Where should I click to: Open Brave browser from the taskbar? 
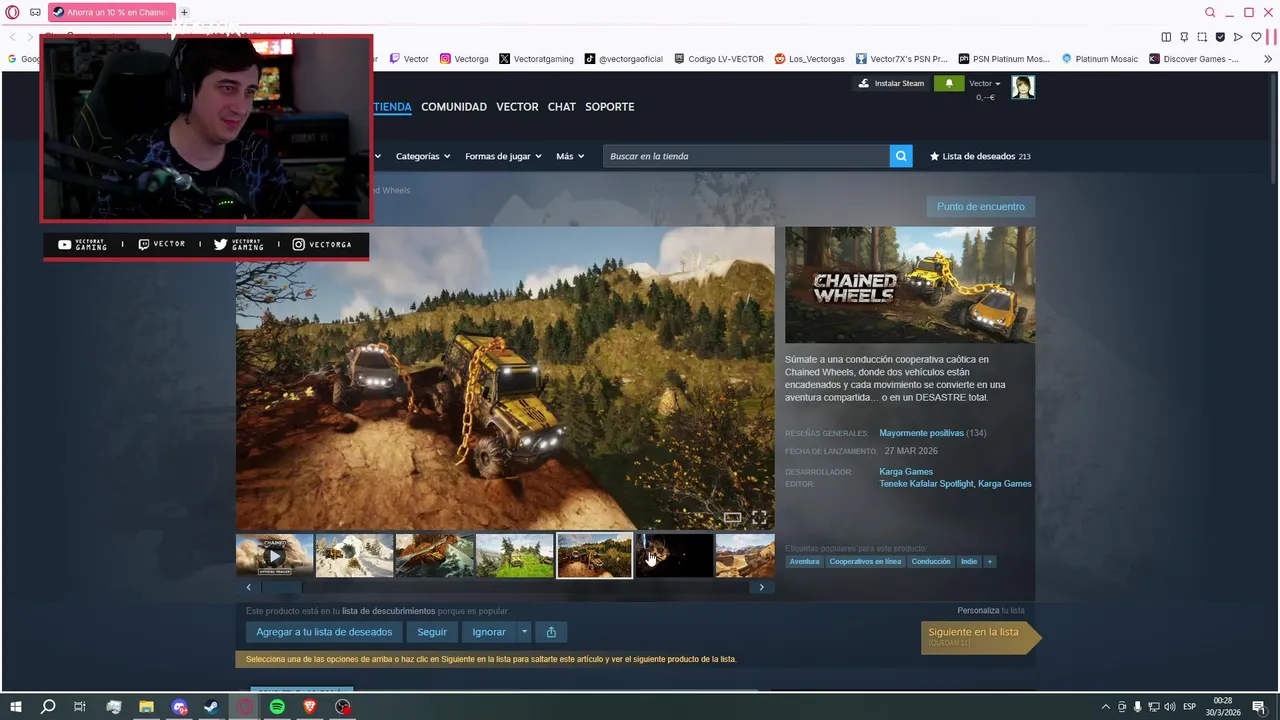[x=310, y=707]
